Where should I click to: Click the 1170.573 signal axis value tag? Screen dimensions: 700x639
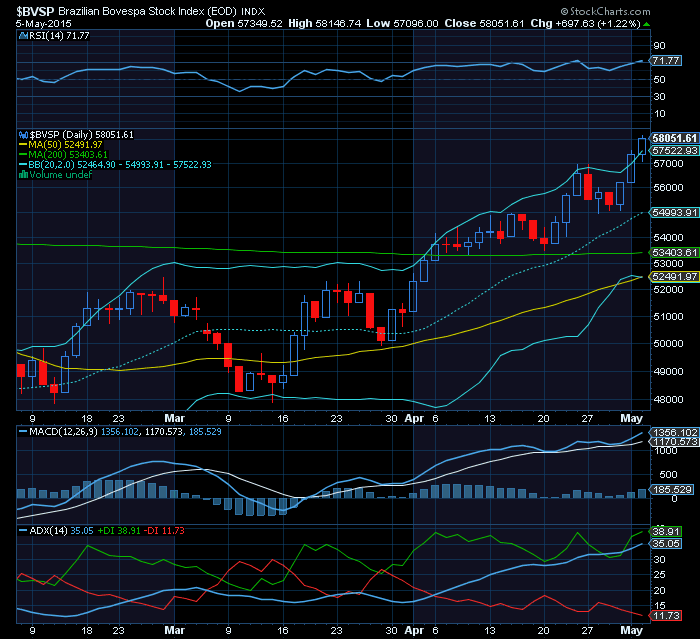click(x=674, y=442)
